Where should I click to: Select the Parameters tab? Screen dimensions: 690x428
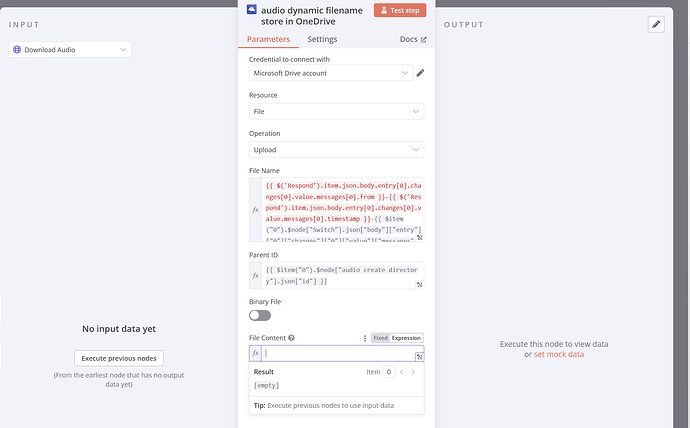[x=268, y=39]
